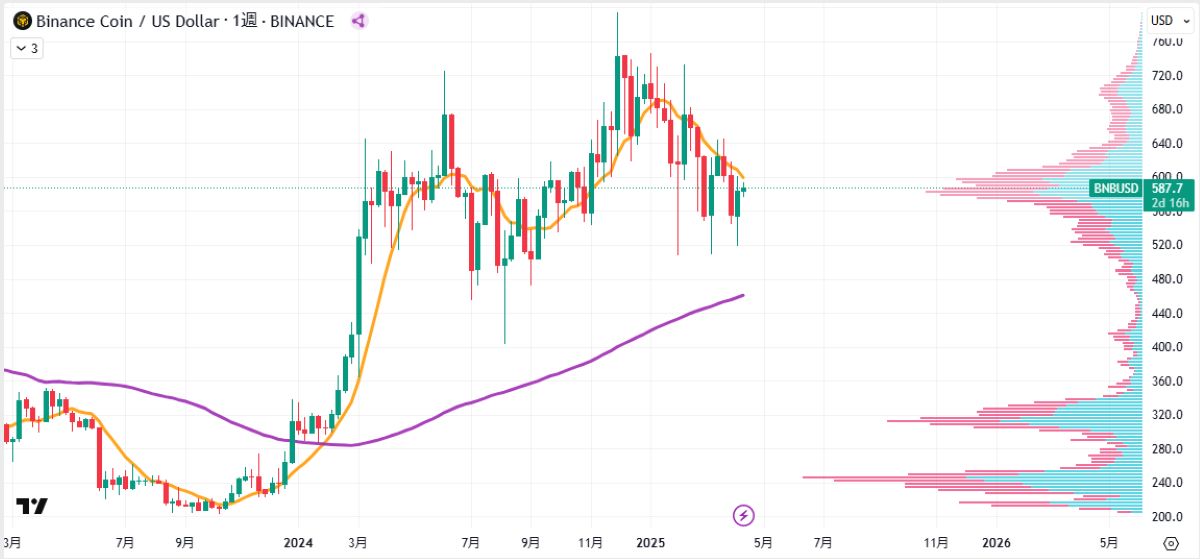The height and width of the screenshot is (559, 1200).
Task: Open the purple share-nodes icon beside BINANCE
Action: pyautogui.click(x=358, y=20)
